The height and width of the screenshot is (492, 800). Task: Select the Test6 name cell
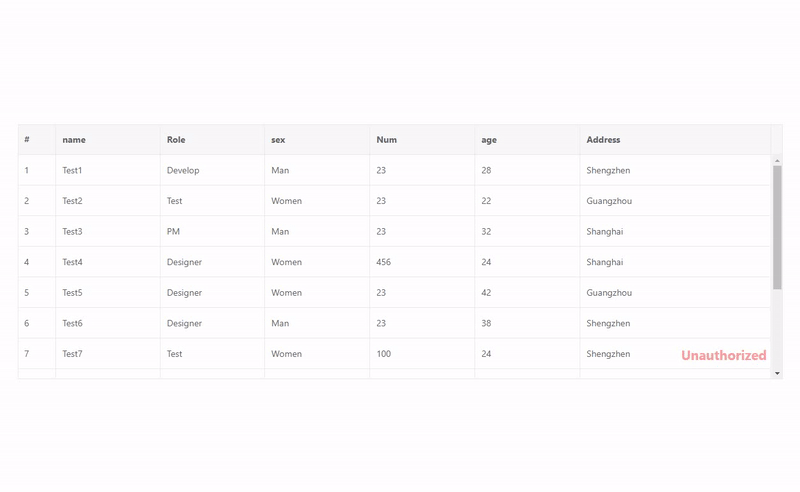click(x=72, y=324)
